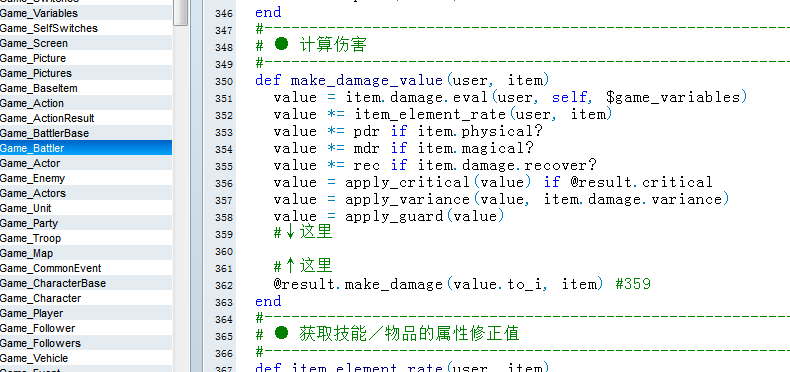Click the mdr if item.magical? line
This screenshot has height=372, width=790.
coord(404,148)
